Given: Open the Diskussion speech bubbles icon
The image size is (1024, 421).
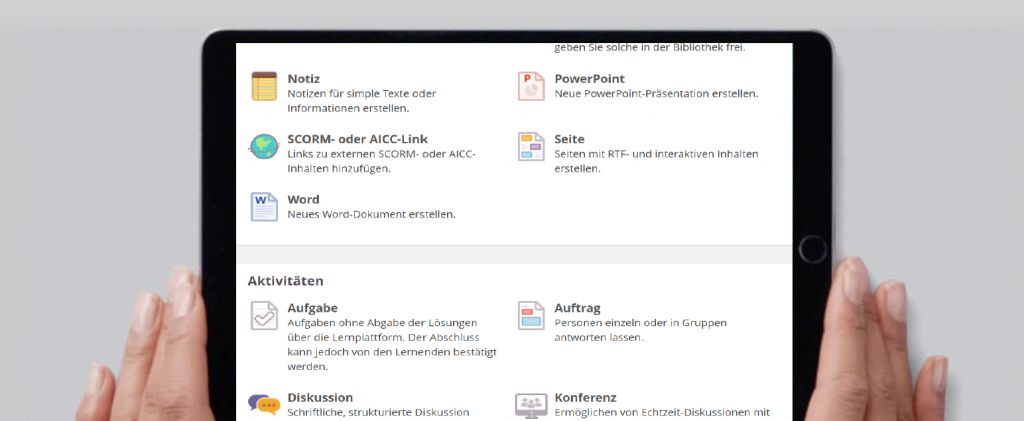Looking at the screenshot, I should tap(264, 405).
